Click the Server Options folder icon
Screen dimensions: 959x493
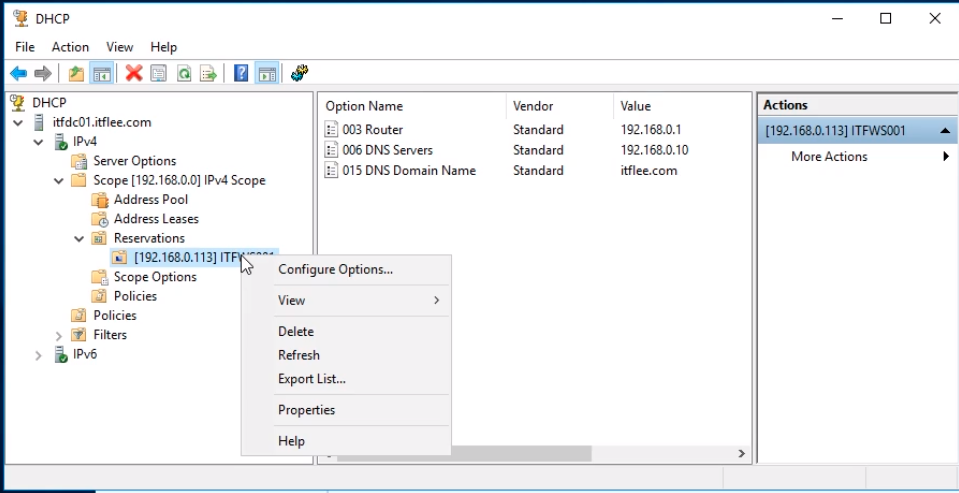(x=79, y=161)
